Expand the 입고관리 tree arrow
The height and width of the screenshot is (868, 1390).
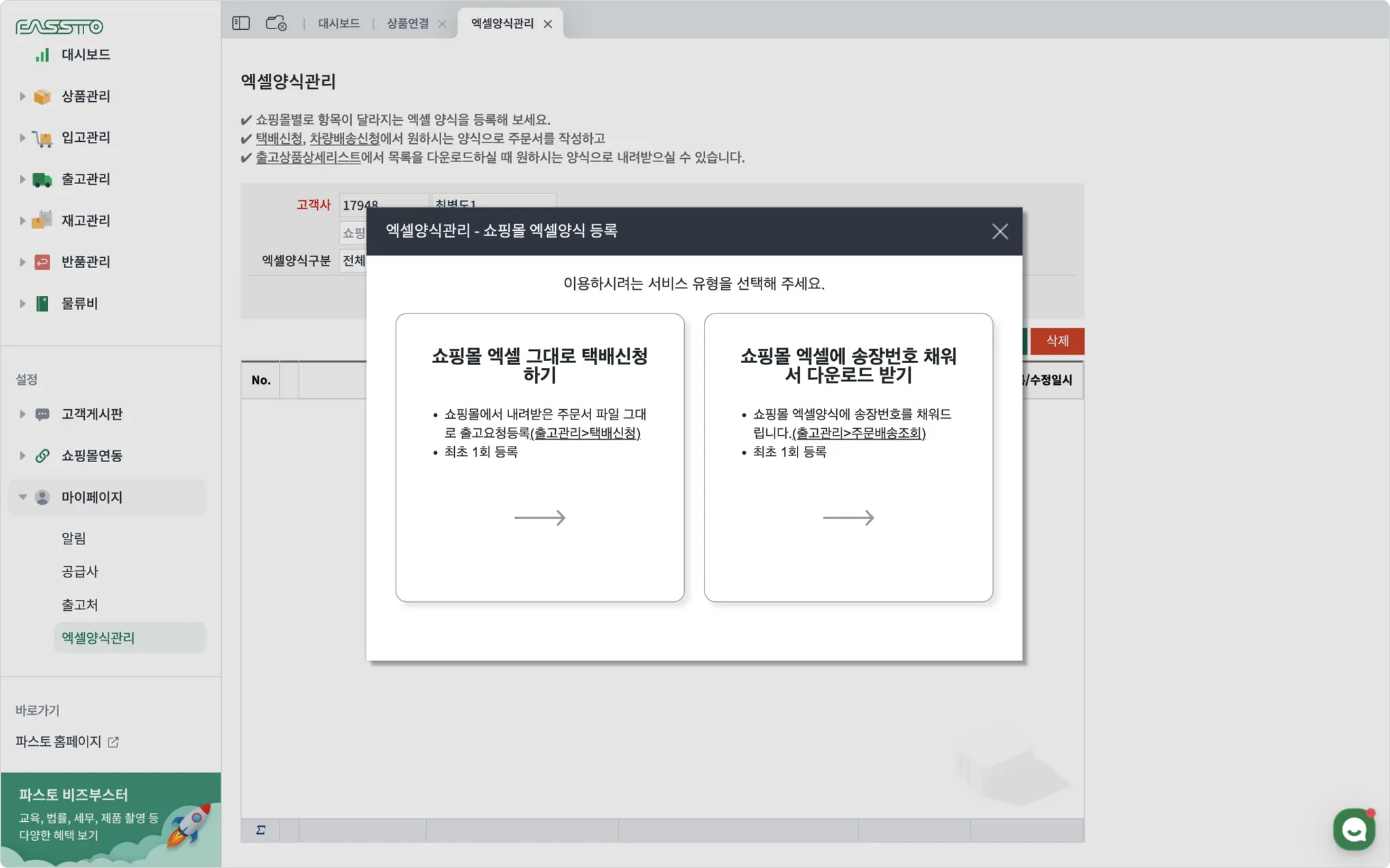(22, 138)
